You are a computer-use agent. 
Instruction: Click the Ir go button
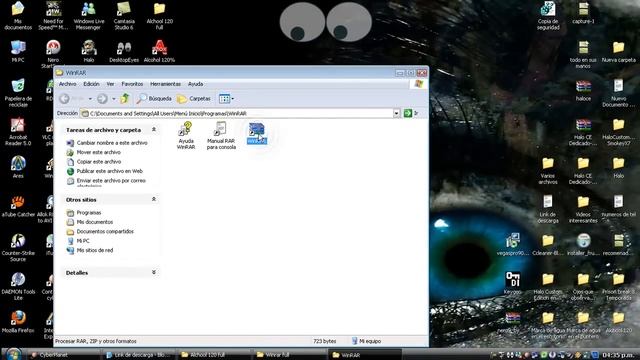point(411,113)
